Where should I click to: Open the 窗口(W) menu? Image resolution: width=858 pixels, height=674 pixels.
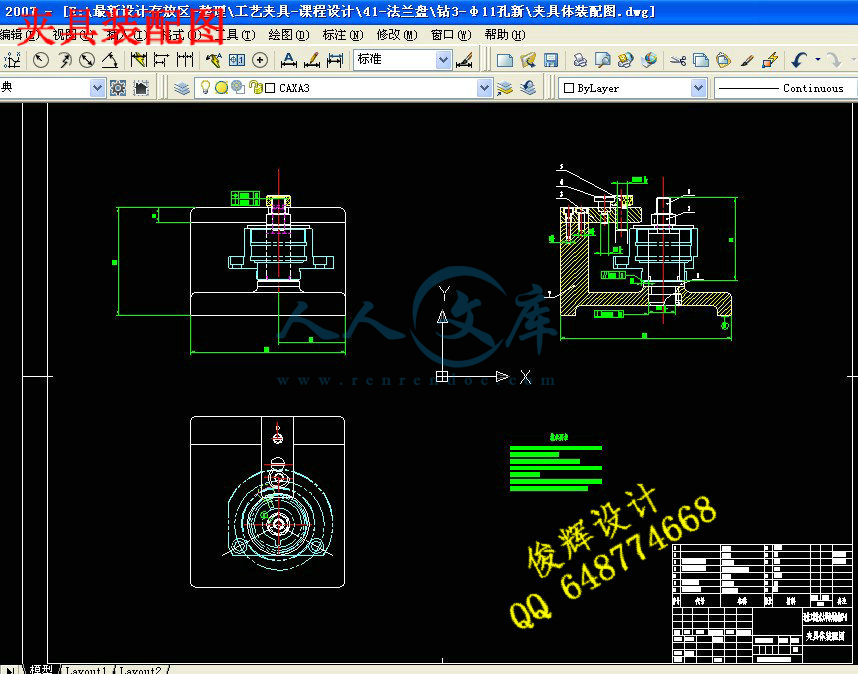[451, 35]
